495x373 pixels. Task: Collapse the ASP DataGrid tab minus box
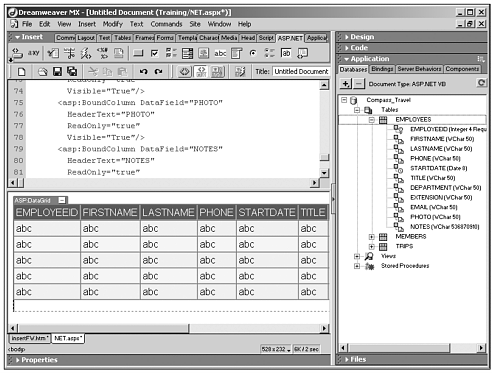click(x=62, y=200)
